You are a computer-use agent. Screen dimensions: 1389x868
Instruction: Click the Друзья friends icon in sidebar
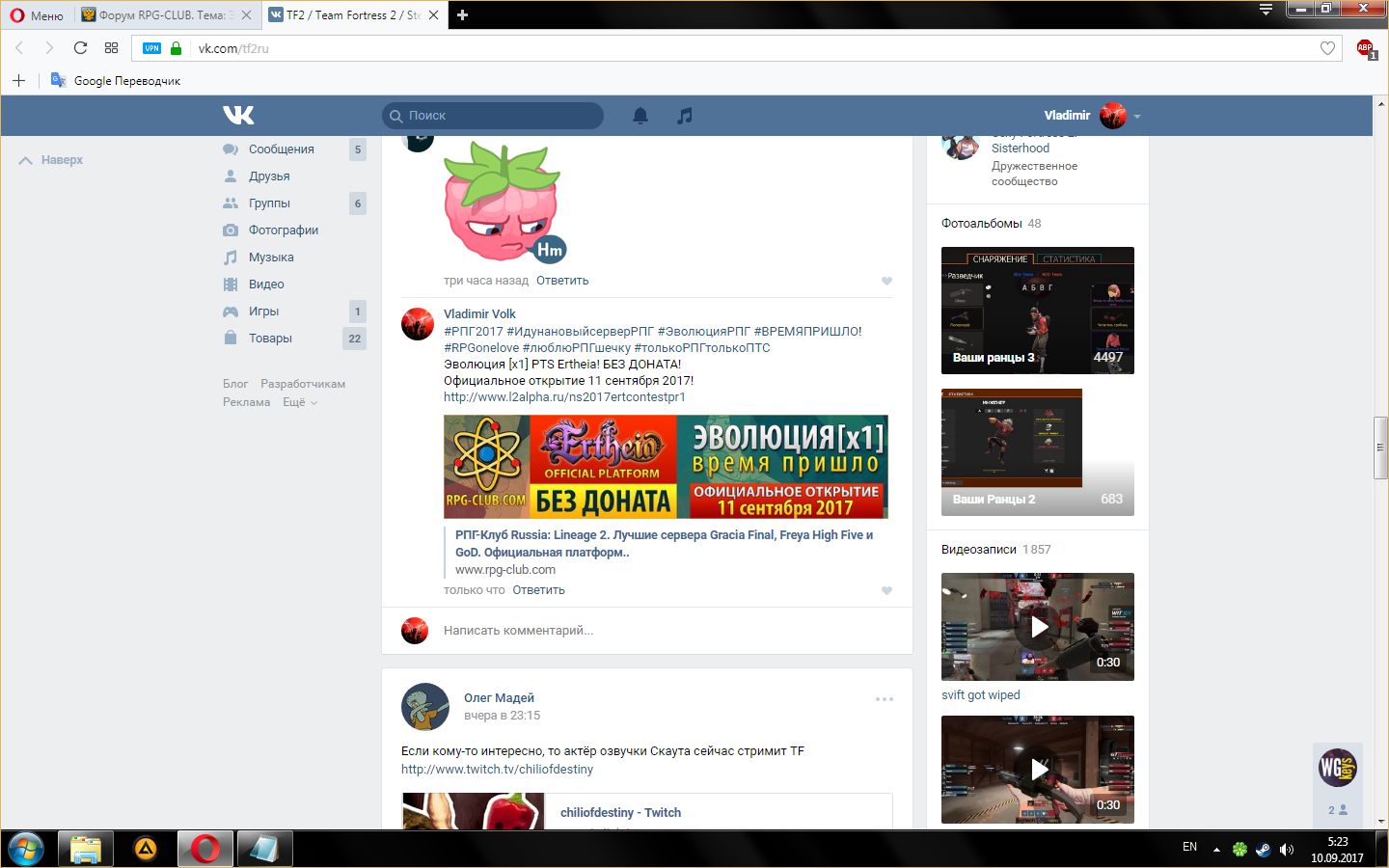point(231,176)
